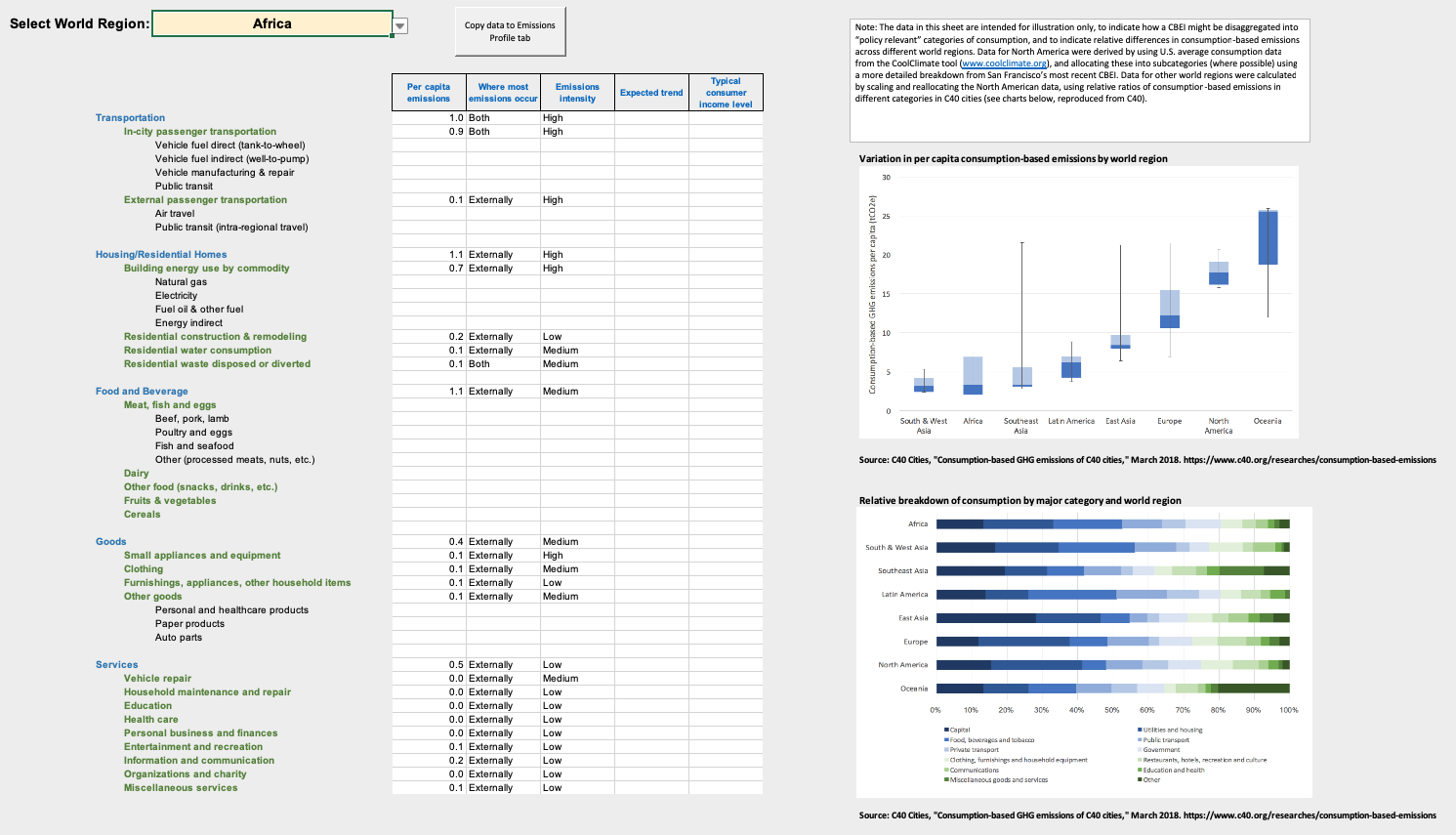Click In-city passenger transportation row label

coord(200,131)
